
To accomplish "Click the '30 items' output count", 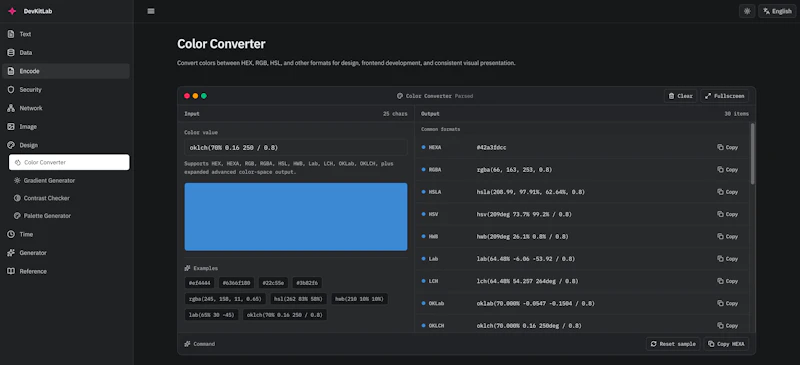I will tap(737, 114).
